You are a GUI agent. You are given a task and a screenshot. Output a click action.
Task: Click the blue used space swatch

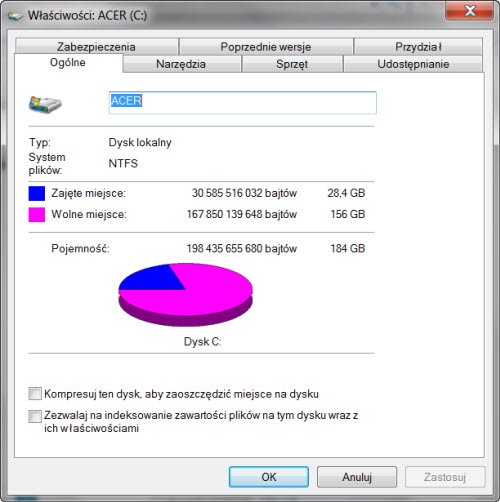click(37, 193)
